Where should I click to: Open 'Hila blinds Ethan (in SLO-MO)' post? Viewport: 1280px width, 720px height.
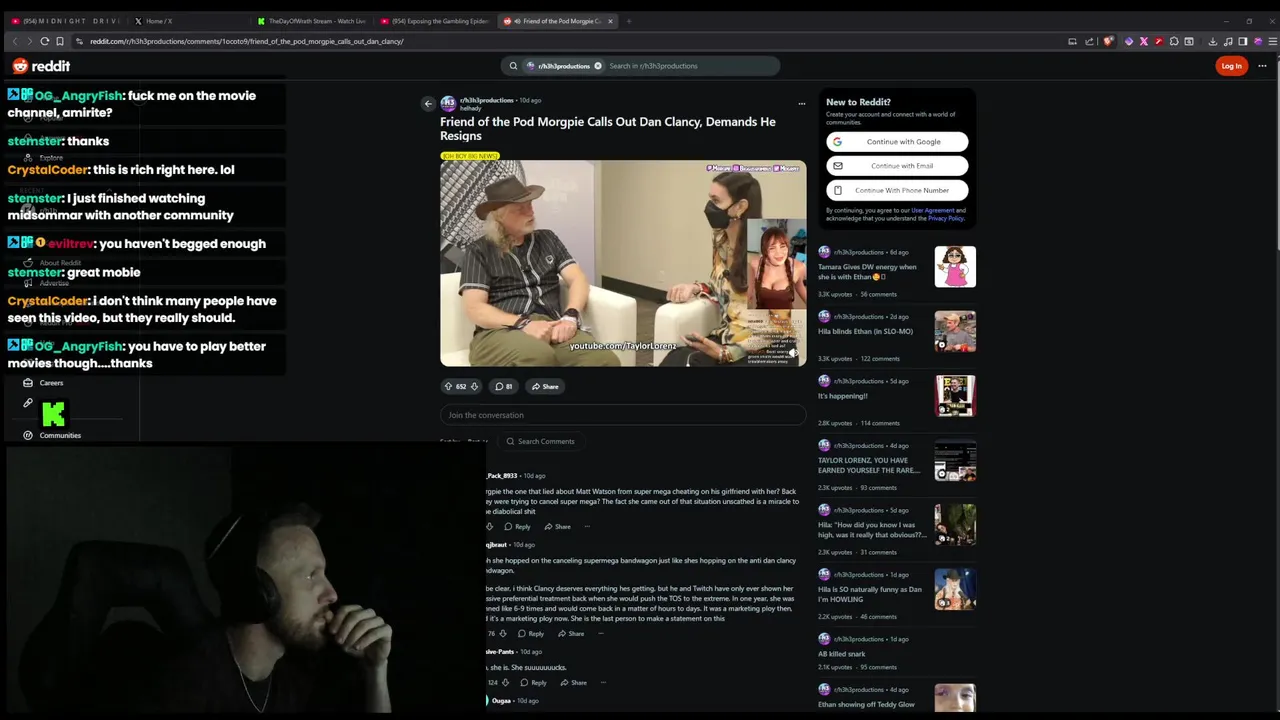point(865,331)
